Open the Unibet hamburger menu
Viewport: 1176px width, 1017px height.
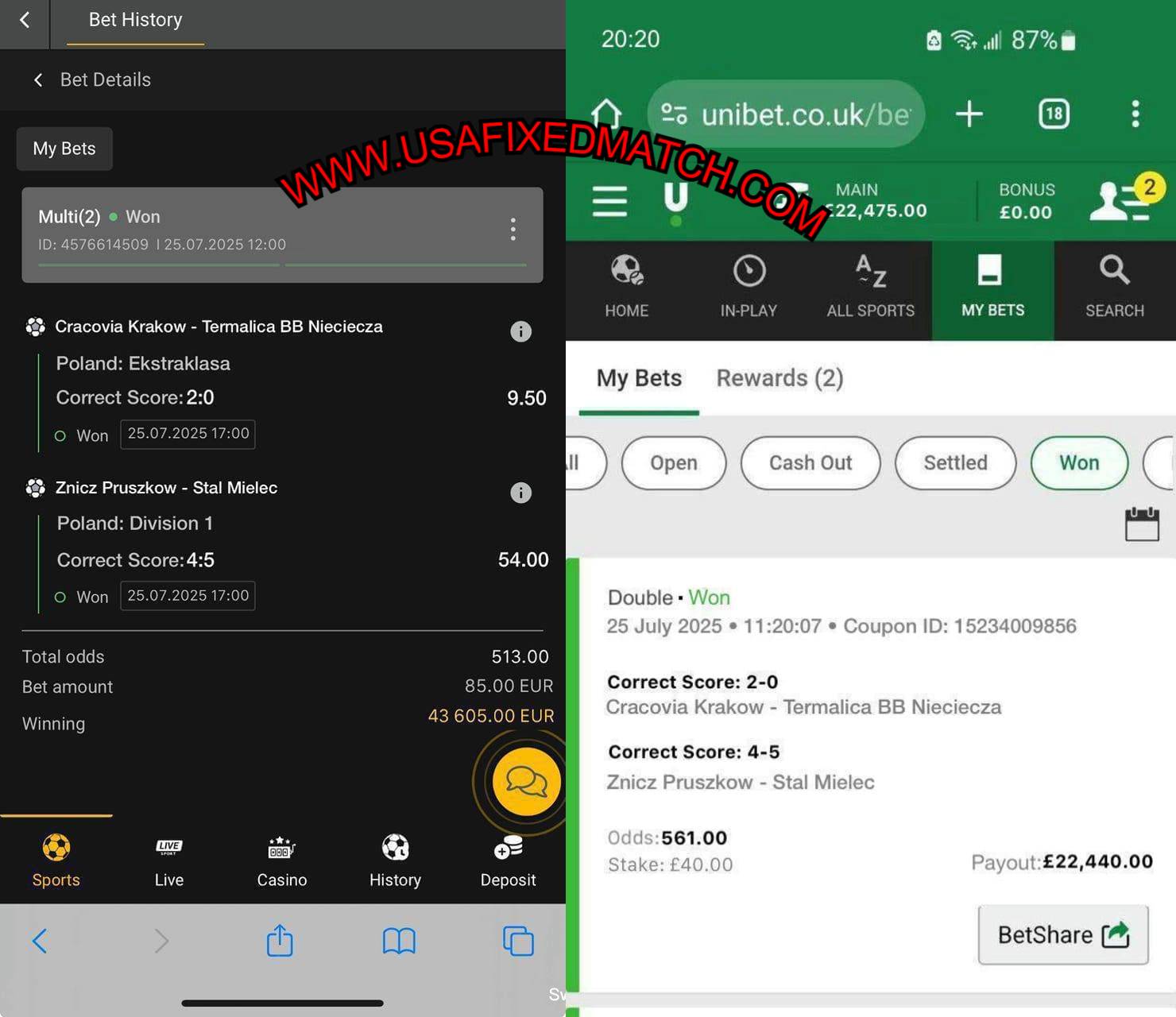tap(609, 201)
